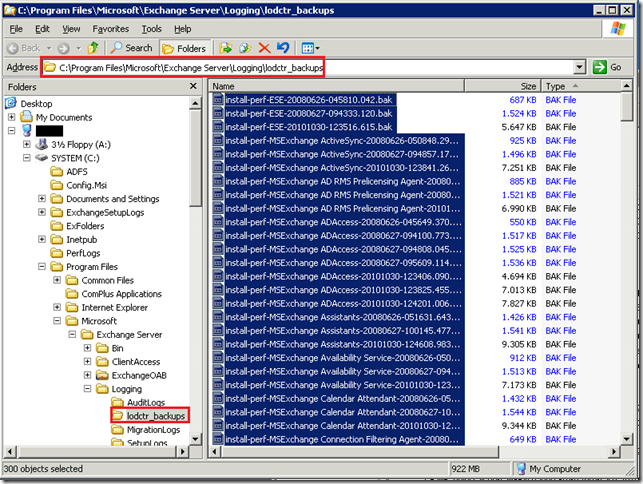Collapse the SYSTEM (C:) drive node
The image size is (643, 484).
[x=27, y=158]
